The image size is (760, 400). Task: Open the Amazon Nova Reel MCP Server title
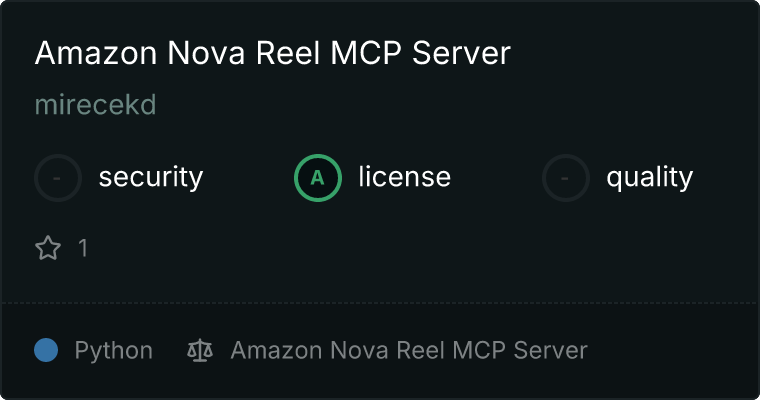pos(272,53)
